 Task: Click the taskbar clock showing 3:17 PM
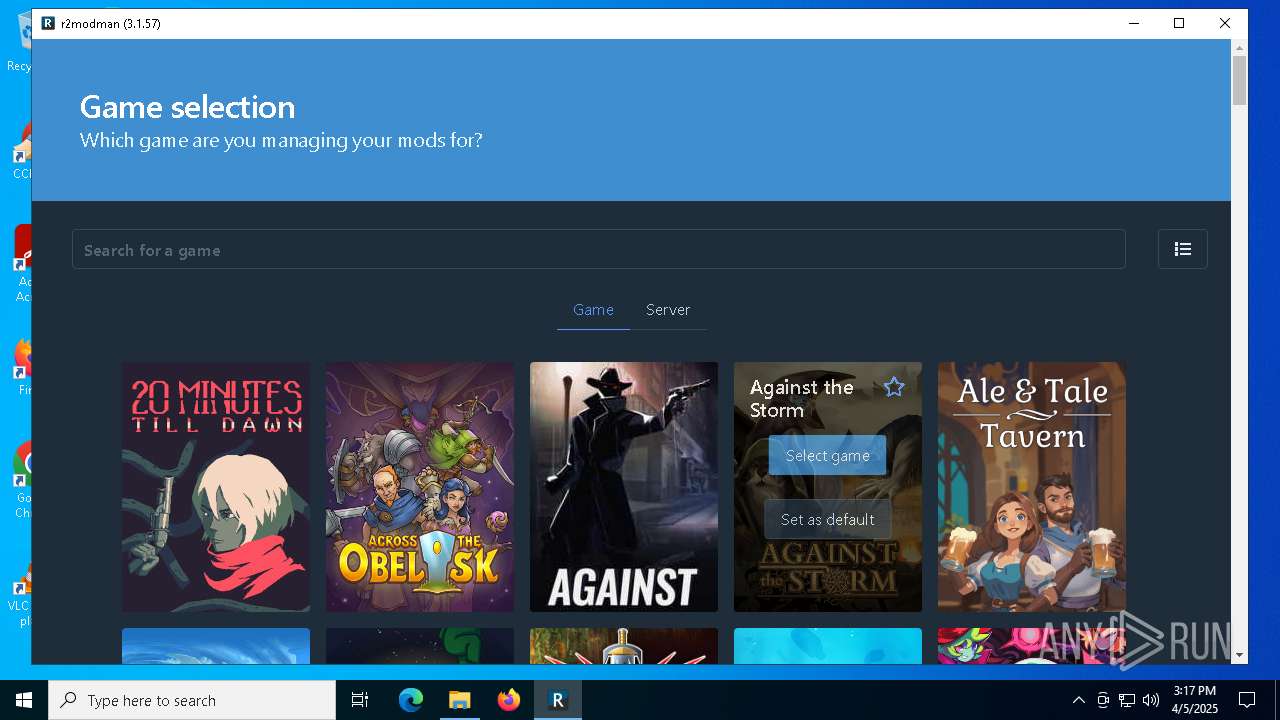(1195, 700)
